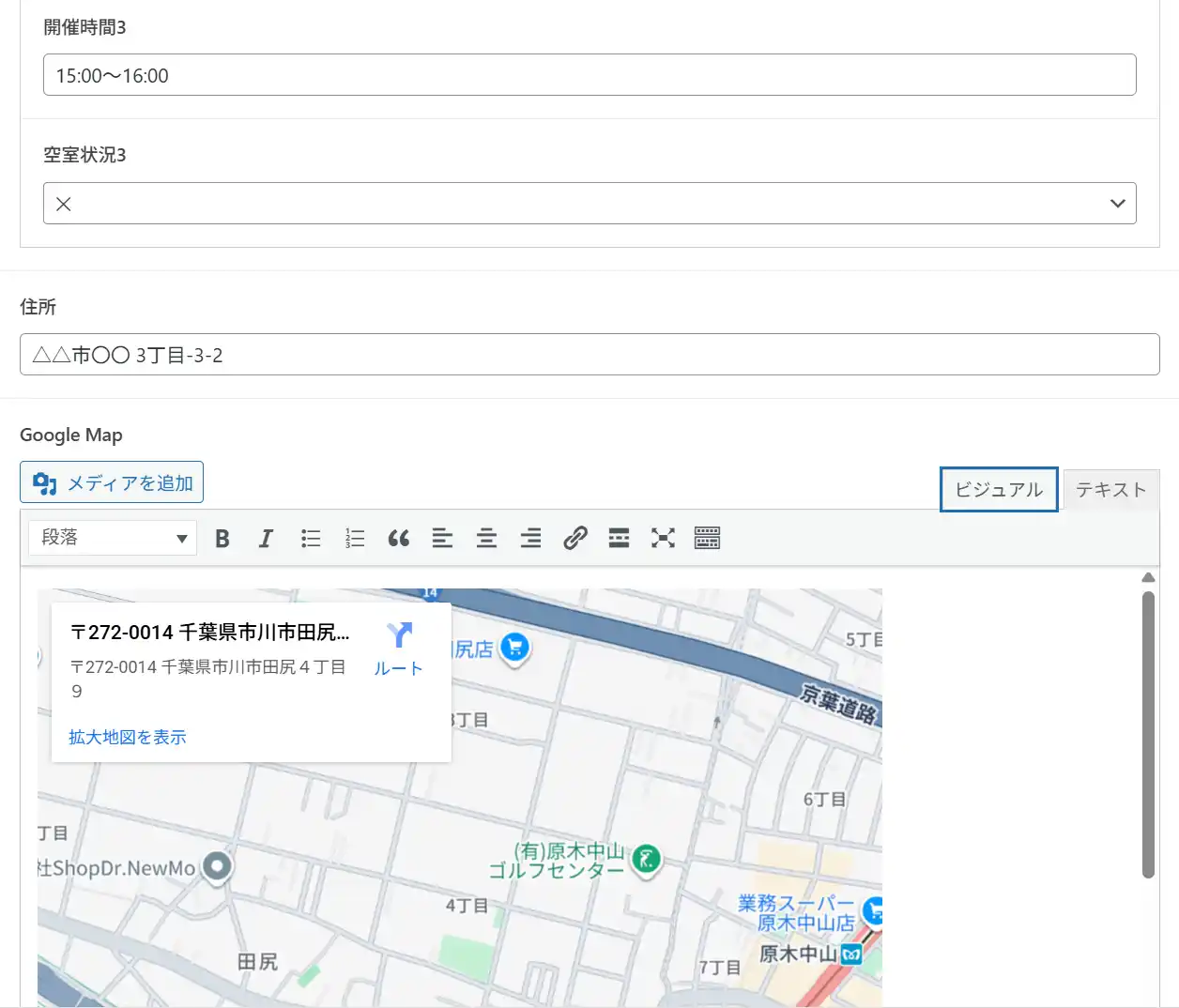Insert a Read More tag
The height and width of the screenshot is (1008, 1179).
pos(619,538)
